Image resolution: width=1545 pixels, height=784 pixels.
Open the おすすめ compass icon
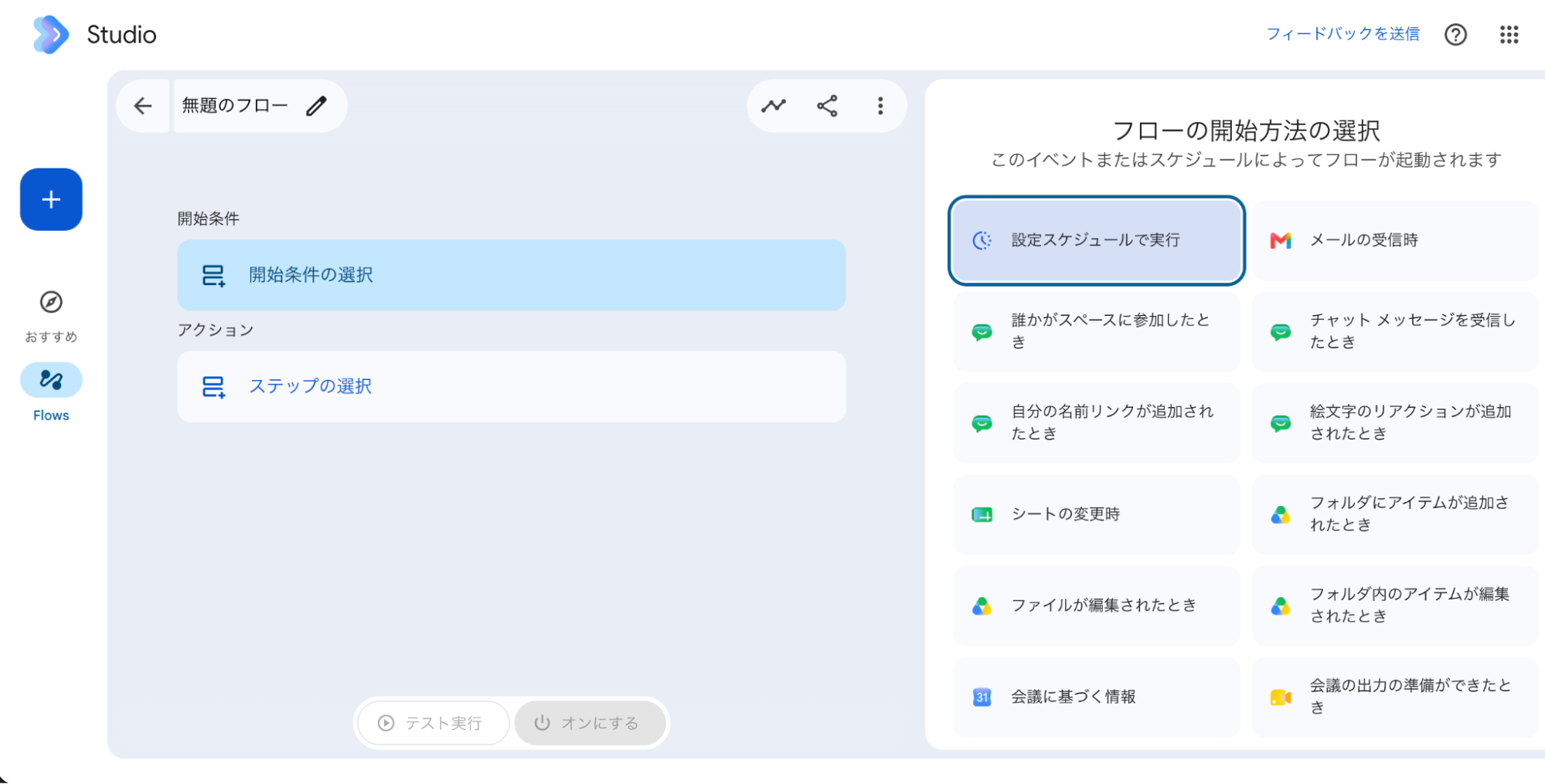pos(51,302)
